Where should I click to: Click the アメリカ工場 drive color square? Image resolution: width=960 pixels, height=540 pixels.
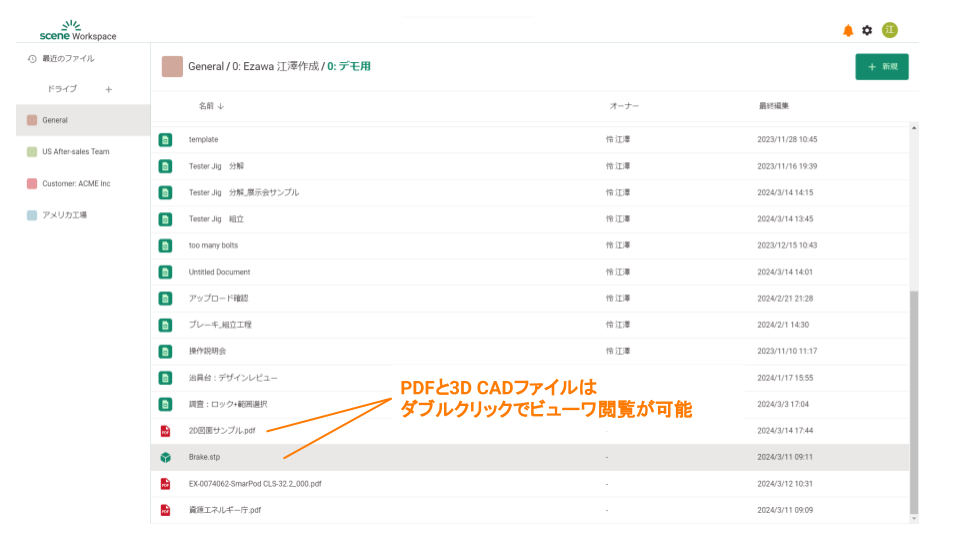pos(32,216)
